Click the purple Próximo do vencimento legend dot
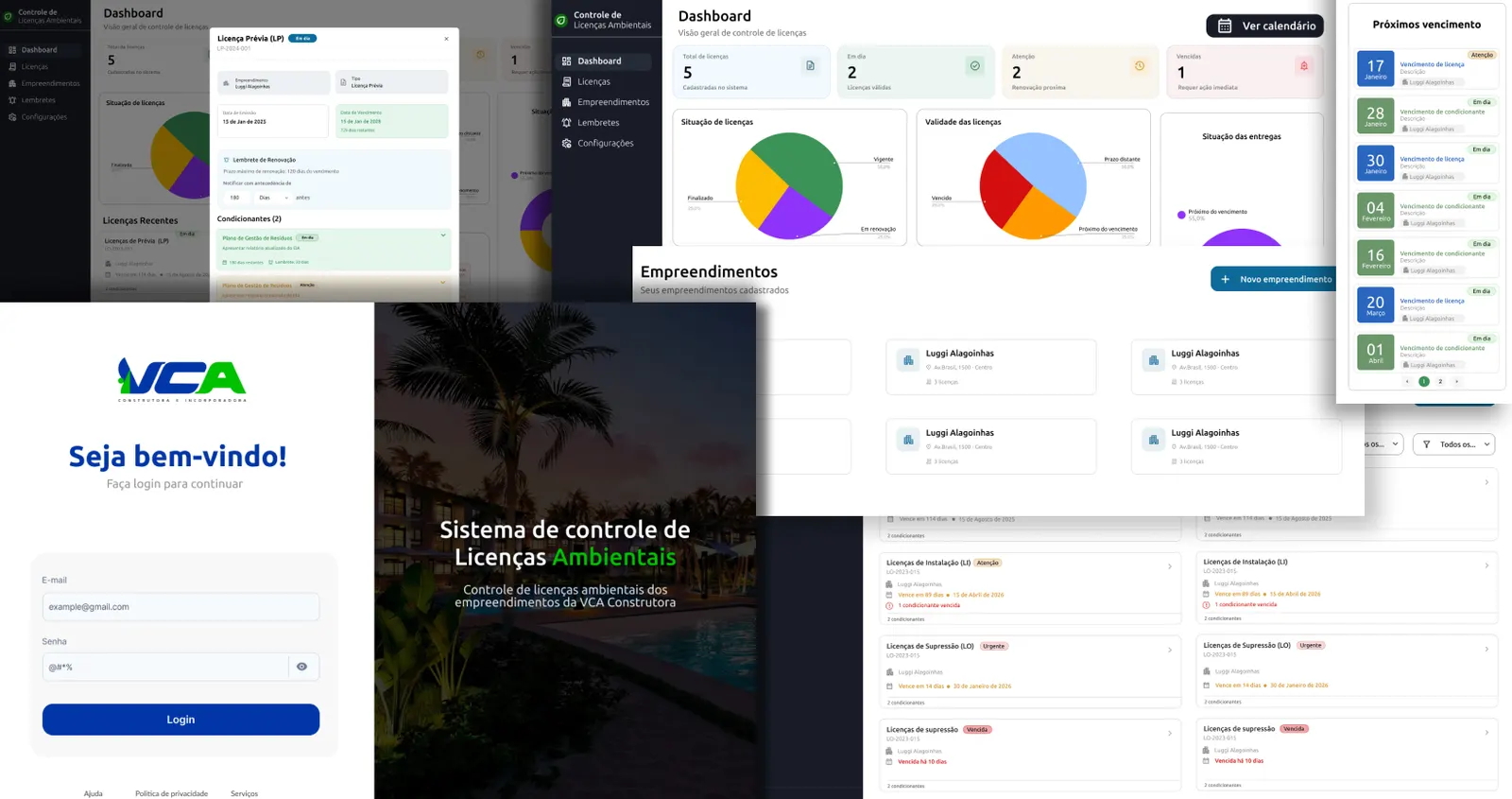 (1181, 215)
